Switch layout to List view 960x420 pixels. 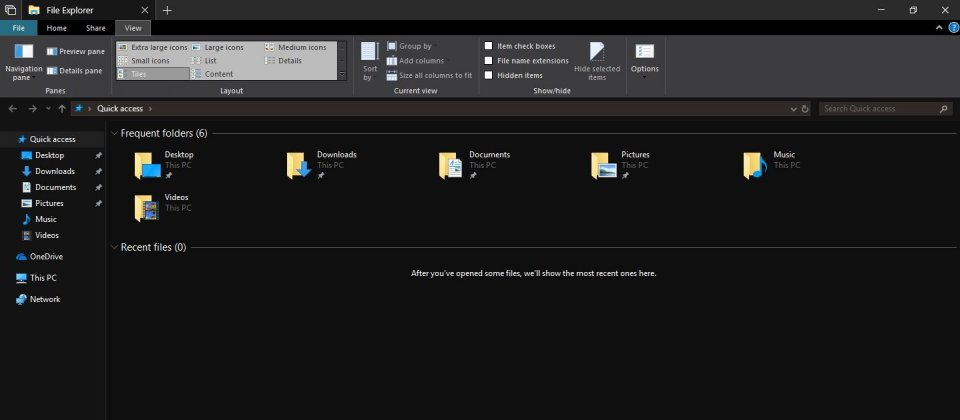pos(204,61)
